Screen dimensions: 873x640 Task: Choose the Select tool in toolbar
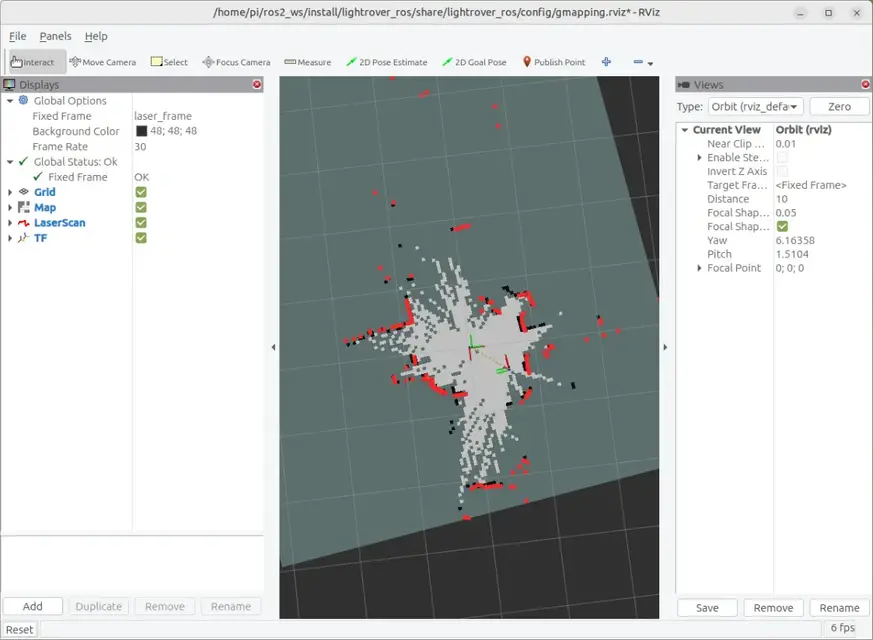169,62
